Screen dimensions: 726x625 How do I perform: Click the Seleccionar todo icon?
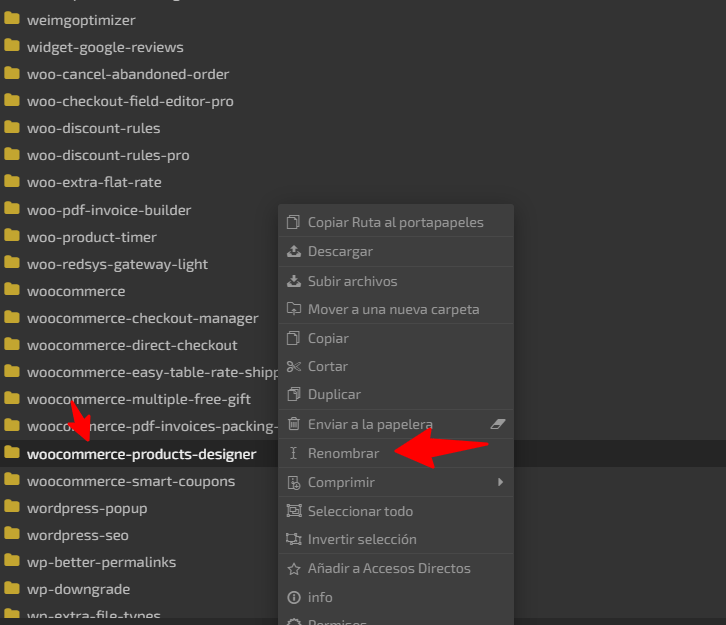coord(294,511)
